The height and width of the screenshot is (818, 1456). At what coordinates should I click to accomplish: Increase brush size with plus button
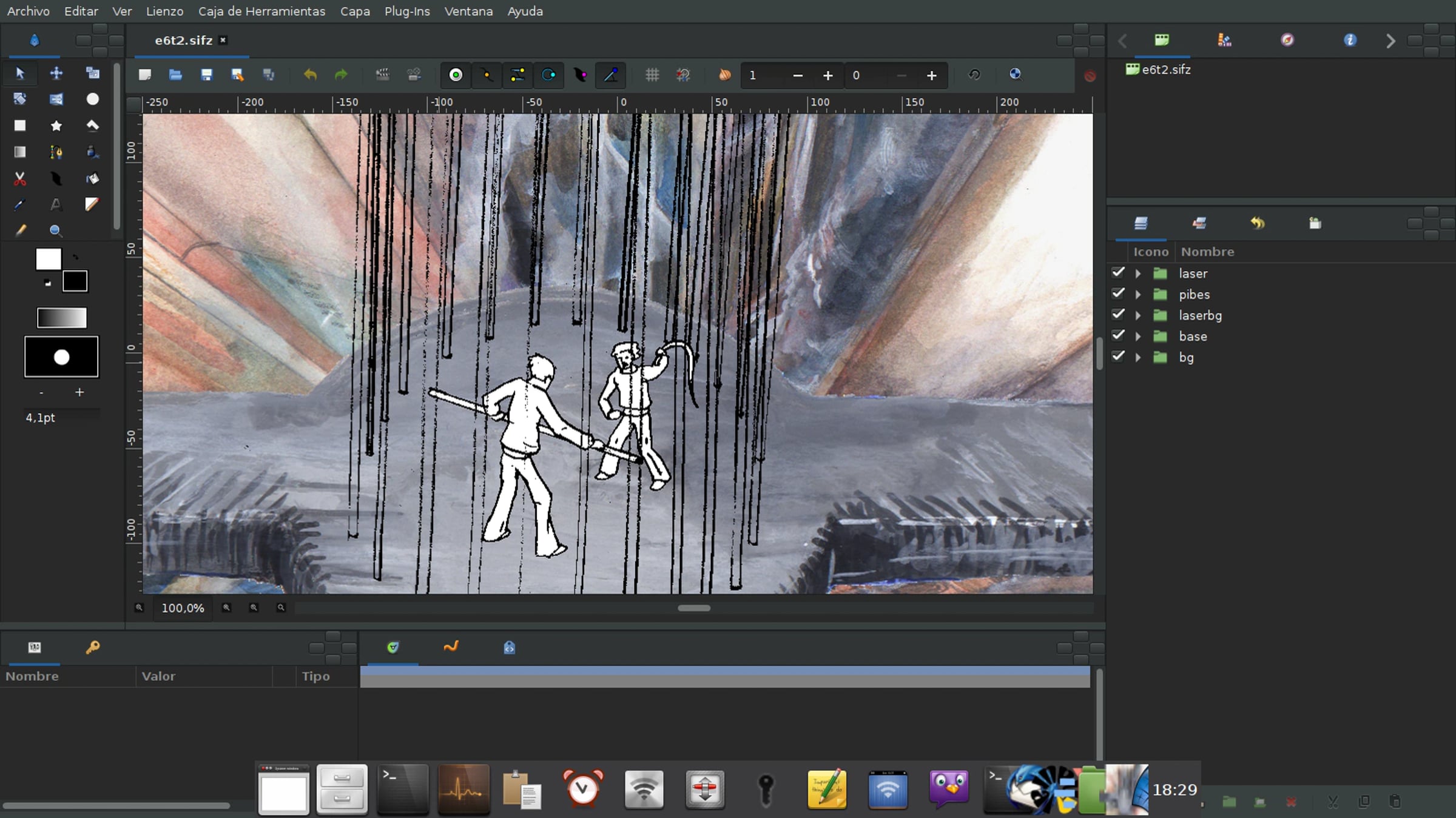(79, 392)
